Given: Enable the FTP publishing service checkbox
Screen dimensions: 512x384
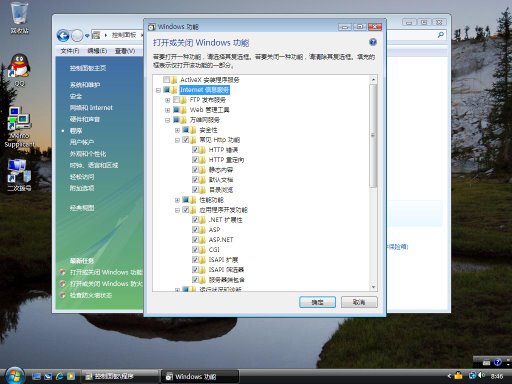Looking at the screenshot, I should coord(176,100).
